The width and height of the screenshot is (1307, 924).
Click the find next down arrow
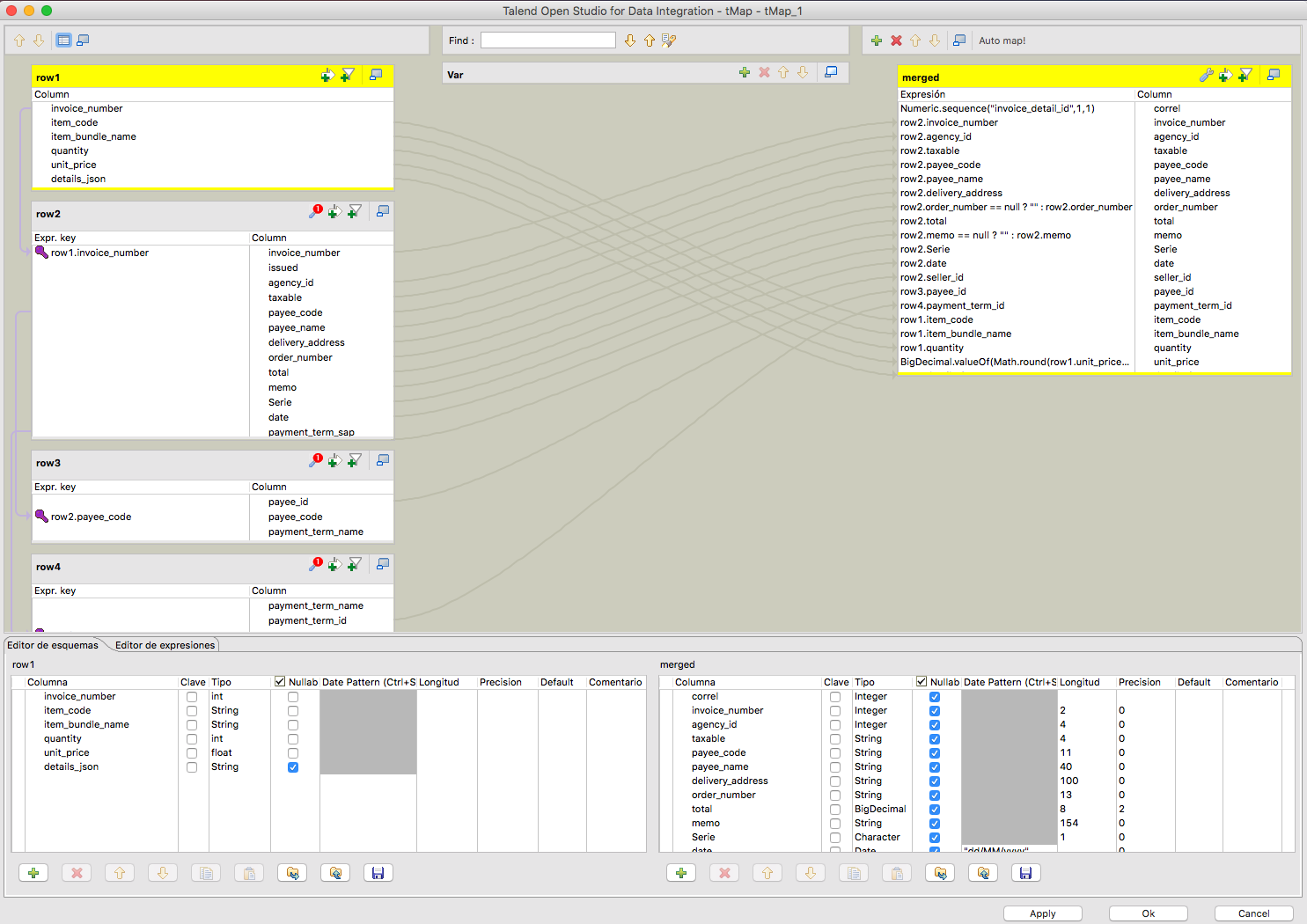pyautogui.click(x=630, y=40)
